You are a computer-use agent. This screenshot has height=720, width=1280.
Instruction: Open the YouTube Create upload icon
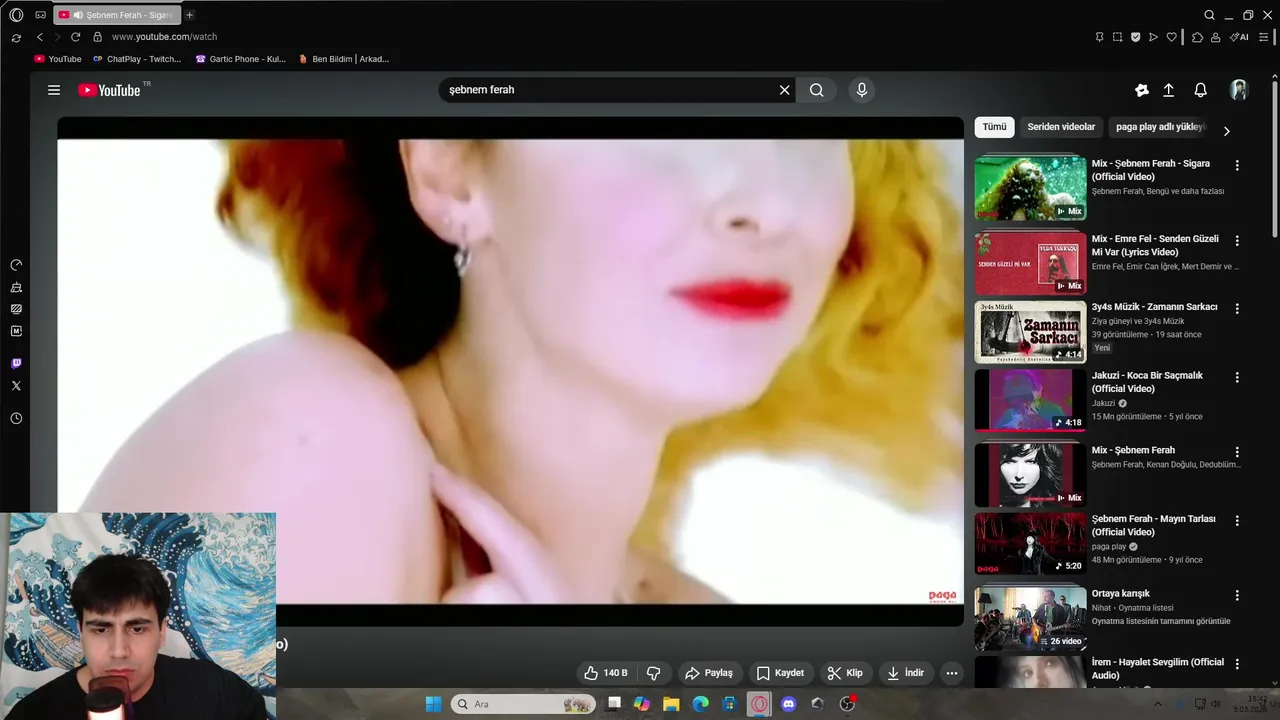[x=1168, y=90]
